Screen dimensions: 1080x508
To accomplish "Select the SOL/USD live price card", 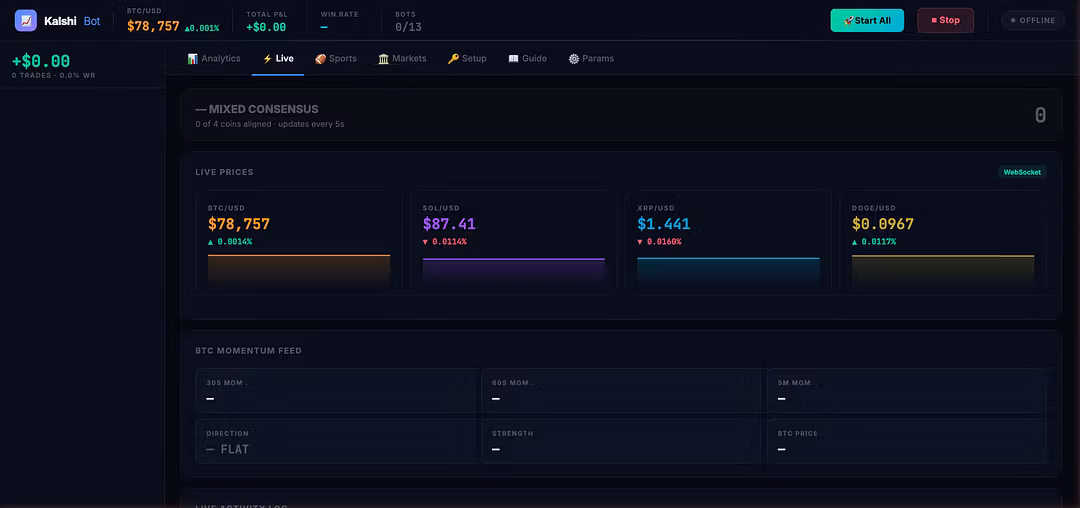I will (513, 242).
